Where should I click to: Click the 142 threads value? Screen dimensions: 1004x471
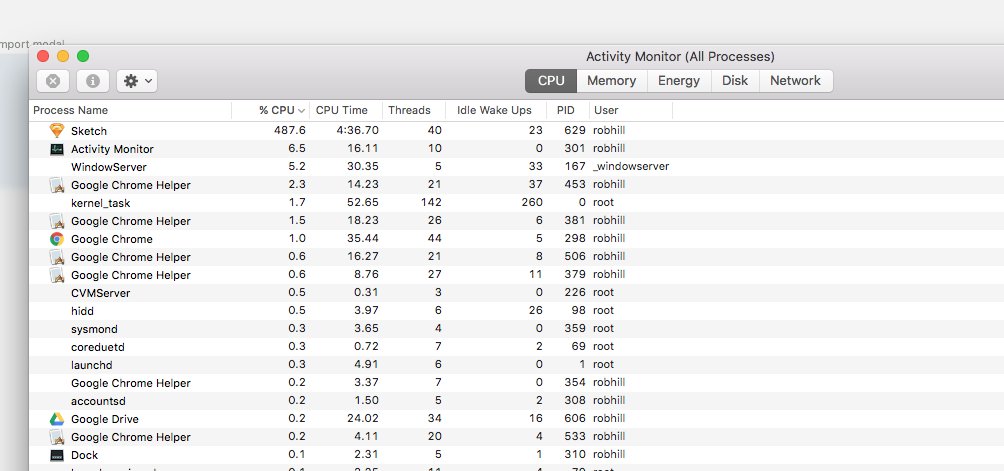[x=431, y=203]
